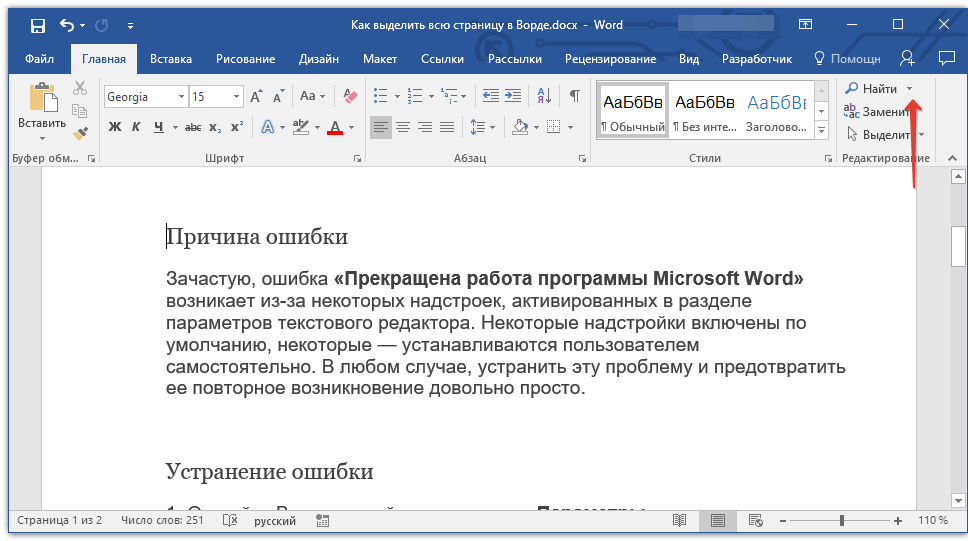Toggle bold formatting (Ж)

click(x=114, y=127)
